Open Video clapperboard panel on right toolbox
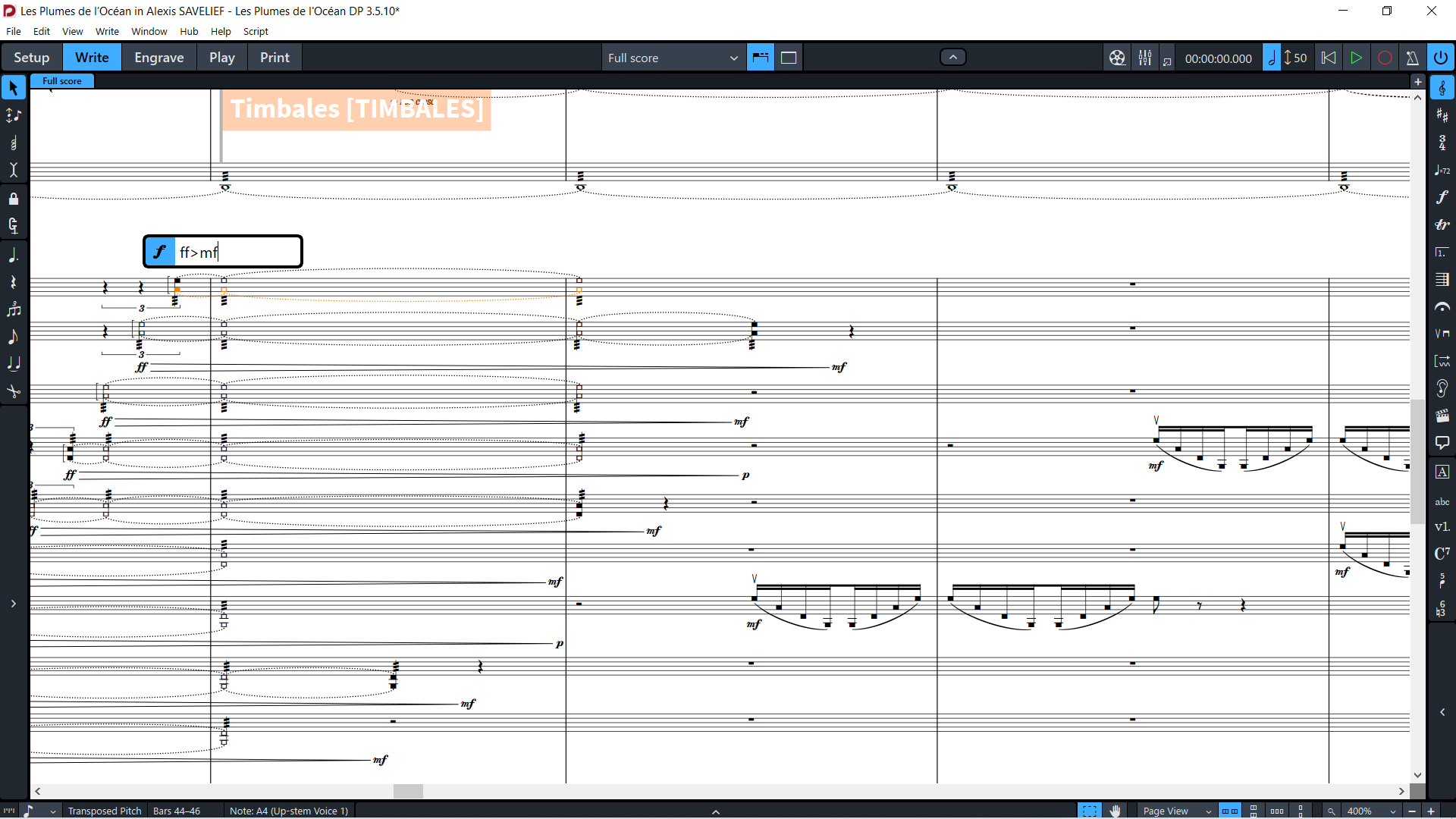The height and width of the screenshot is (819, 1456). coord(1442,416)
